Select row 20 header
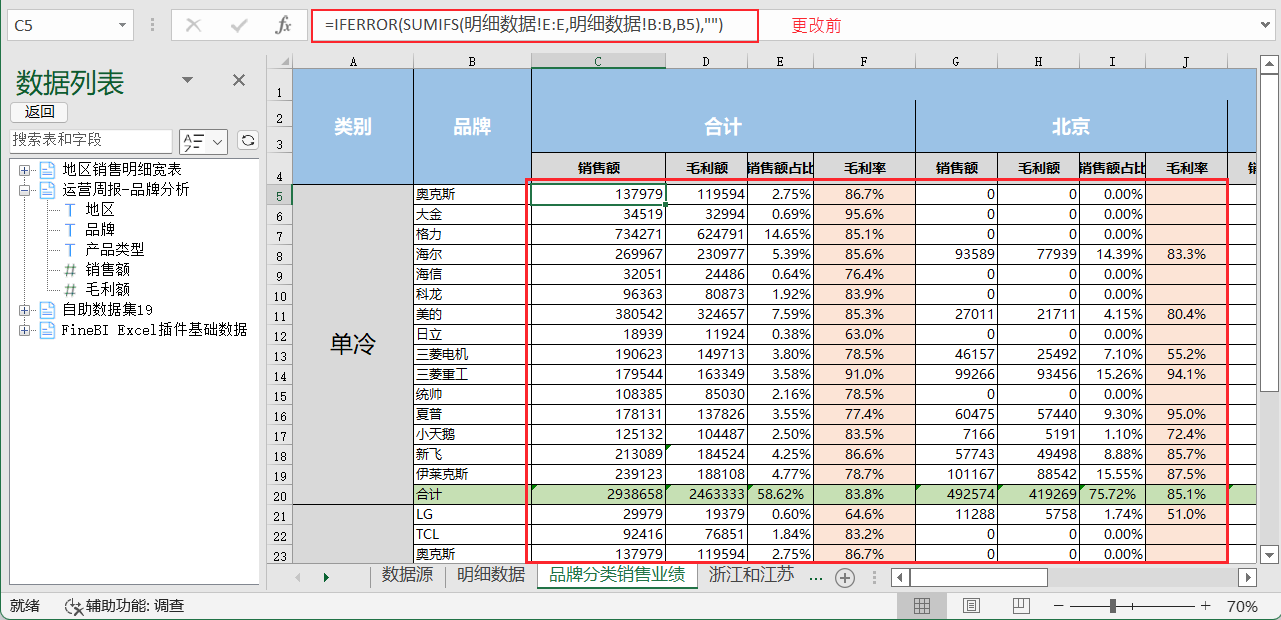The width and height of the screenshot is (1281, 620). [x=279, y=495]
